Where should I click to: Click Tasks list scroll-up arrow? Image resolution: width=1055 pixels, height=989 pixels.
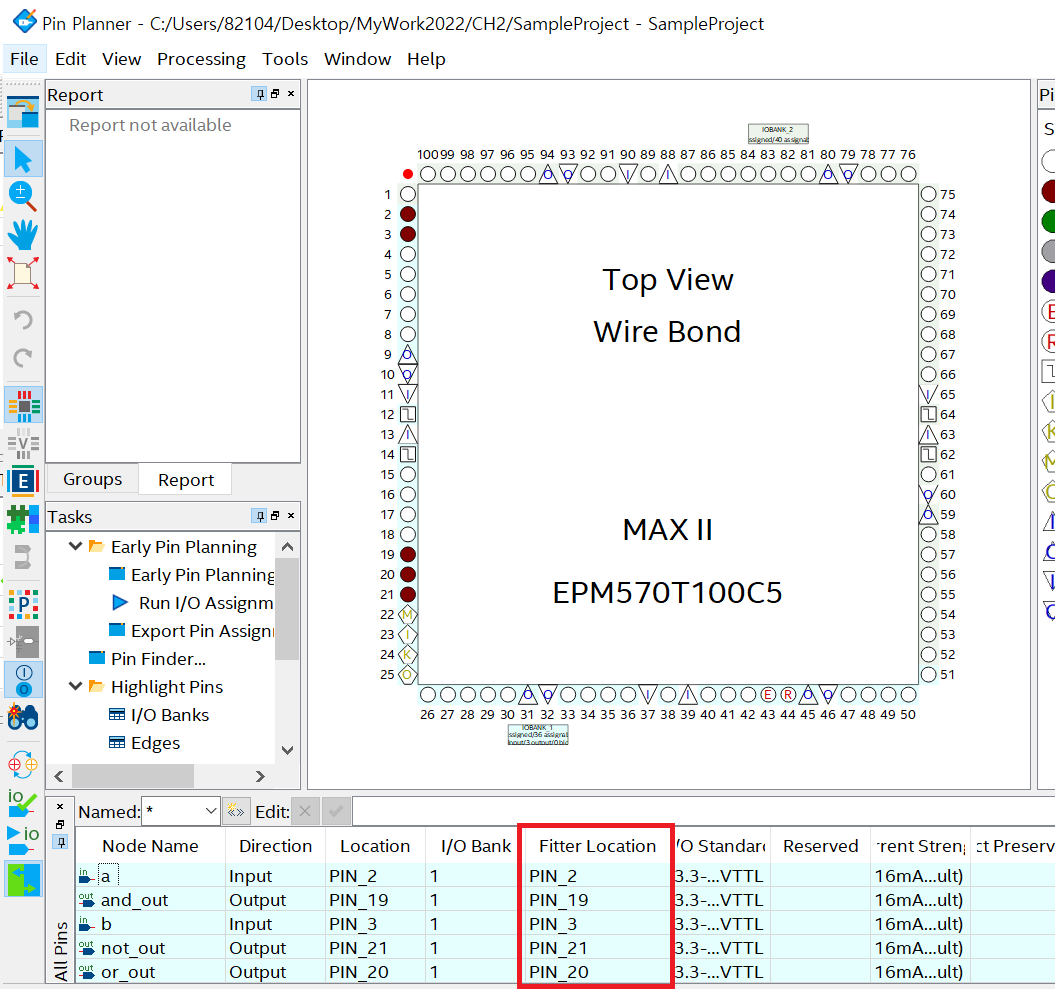[x=287, y=547]
